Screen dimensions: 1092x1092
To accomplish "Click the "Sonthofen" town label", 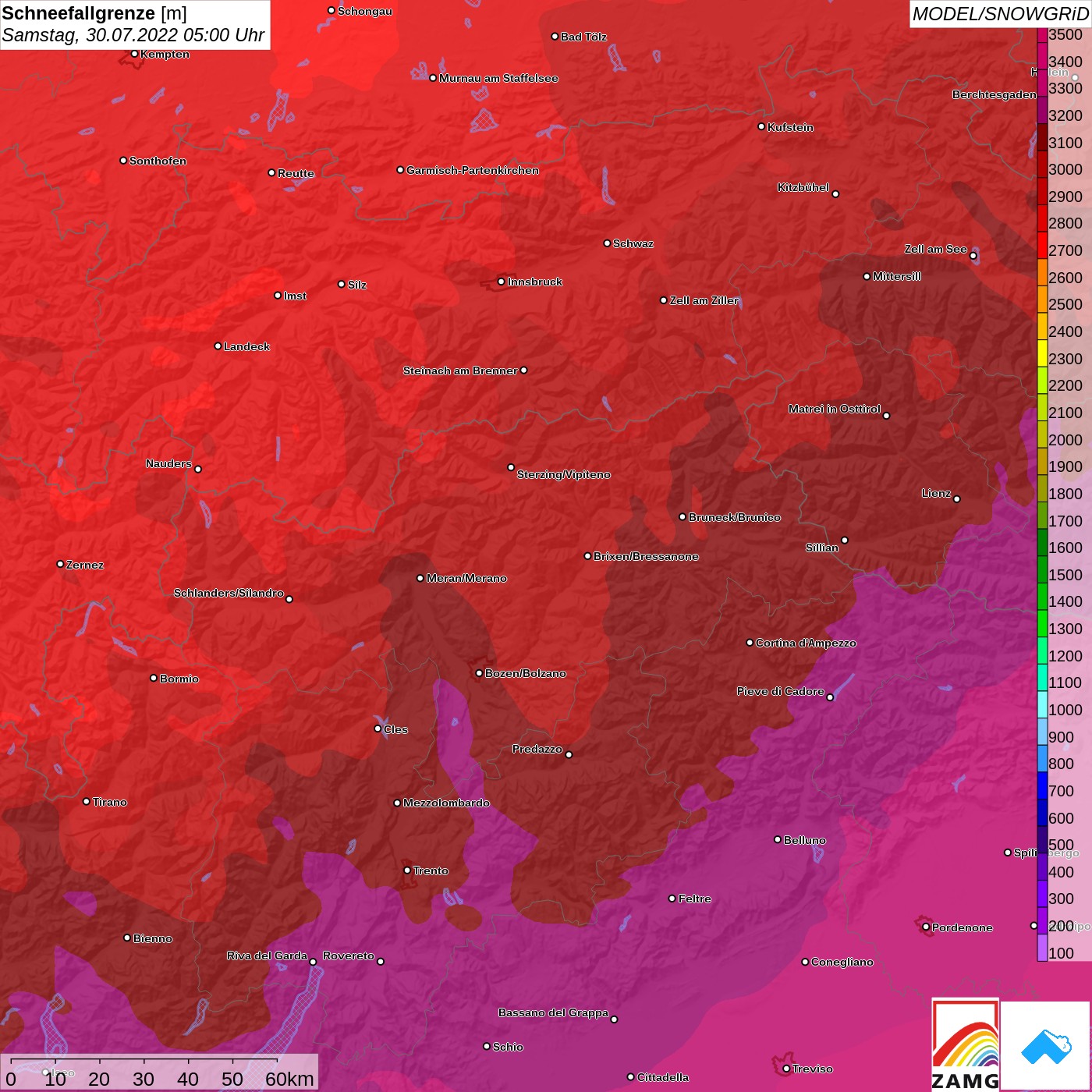I will [x=158, y=161].
